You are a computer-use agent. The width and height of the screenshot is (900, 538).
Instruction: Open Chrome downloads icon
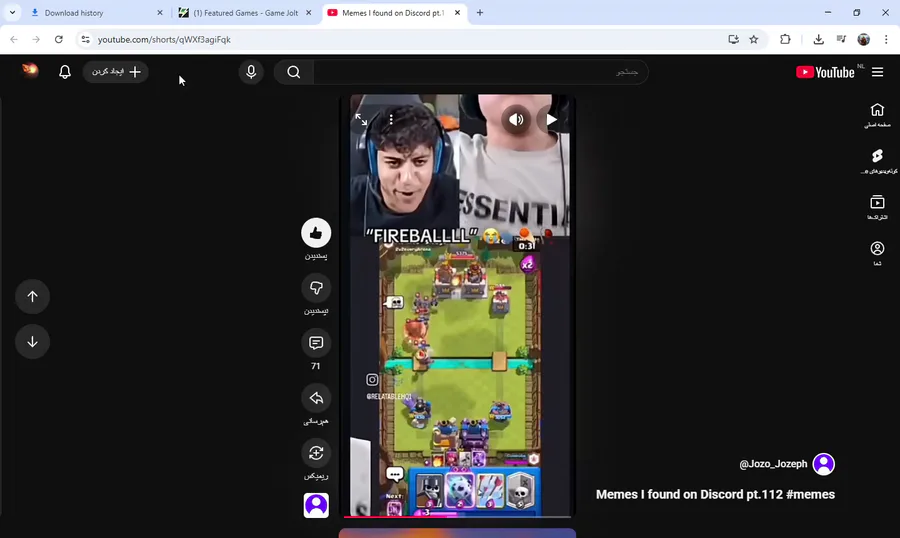point(818,40)
